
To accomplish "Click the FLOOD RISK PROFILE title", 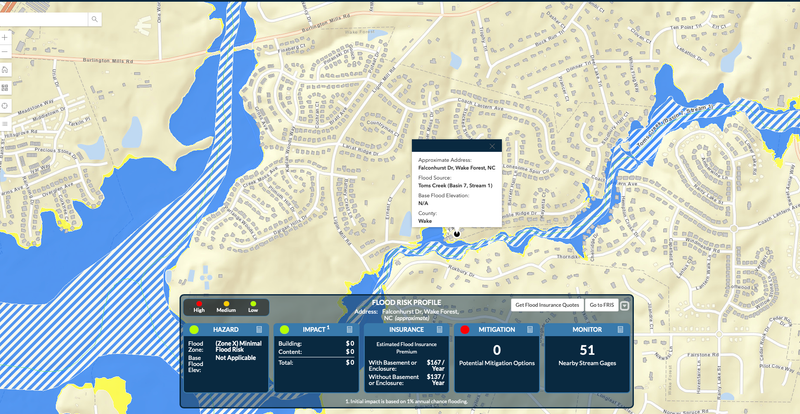I will pos(407,303).
